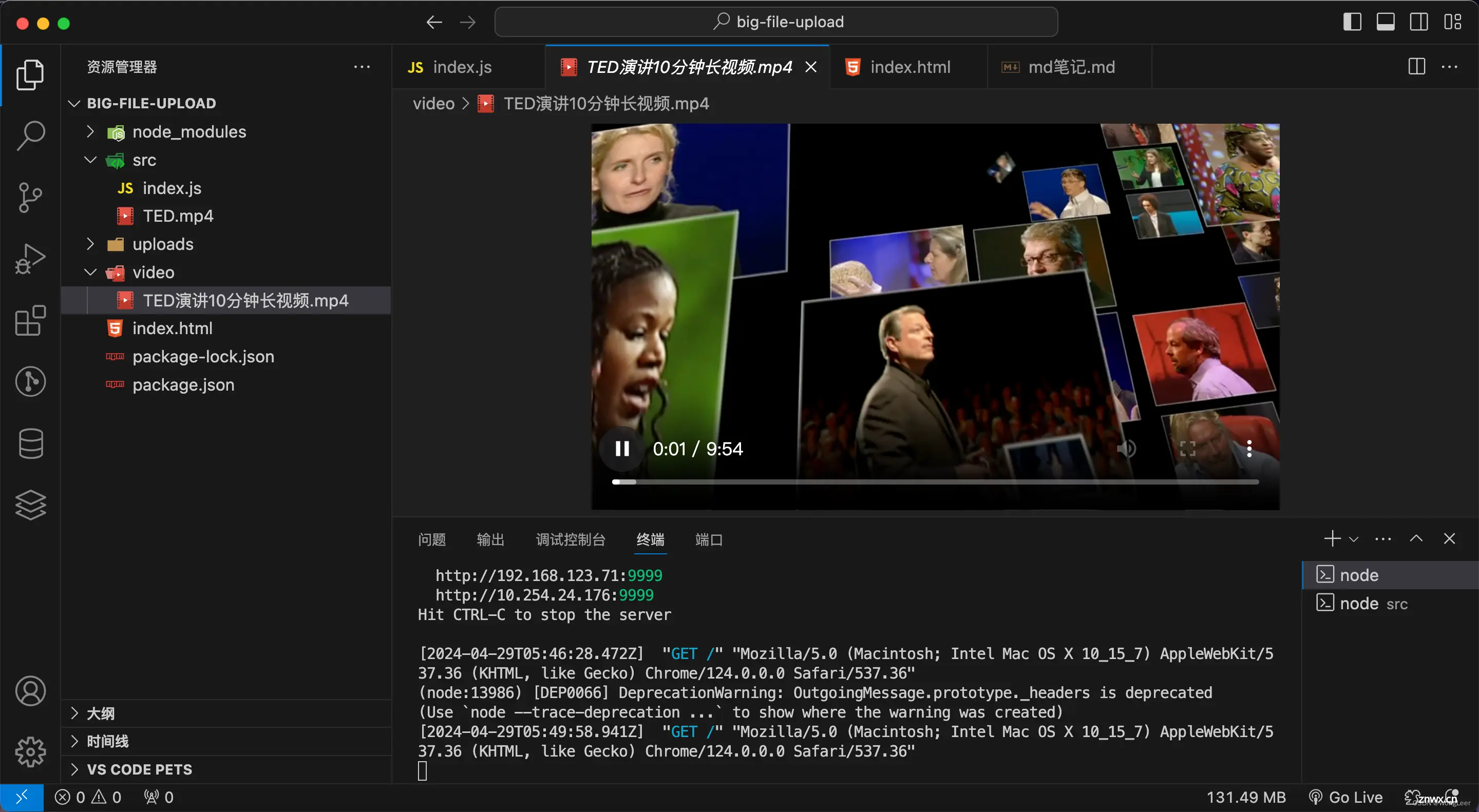Screen dimensions: 1479x812
Task: Select the node src terminal instance
Action: 1390,603
